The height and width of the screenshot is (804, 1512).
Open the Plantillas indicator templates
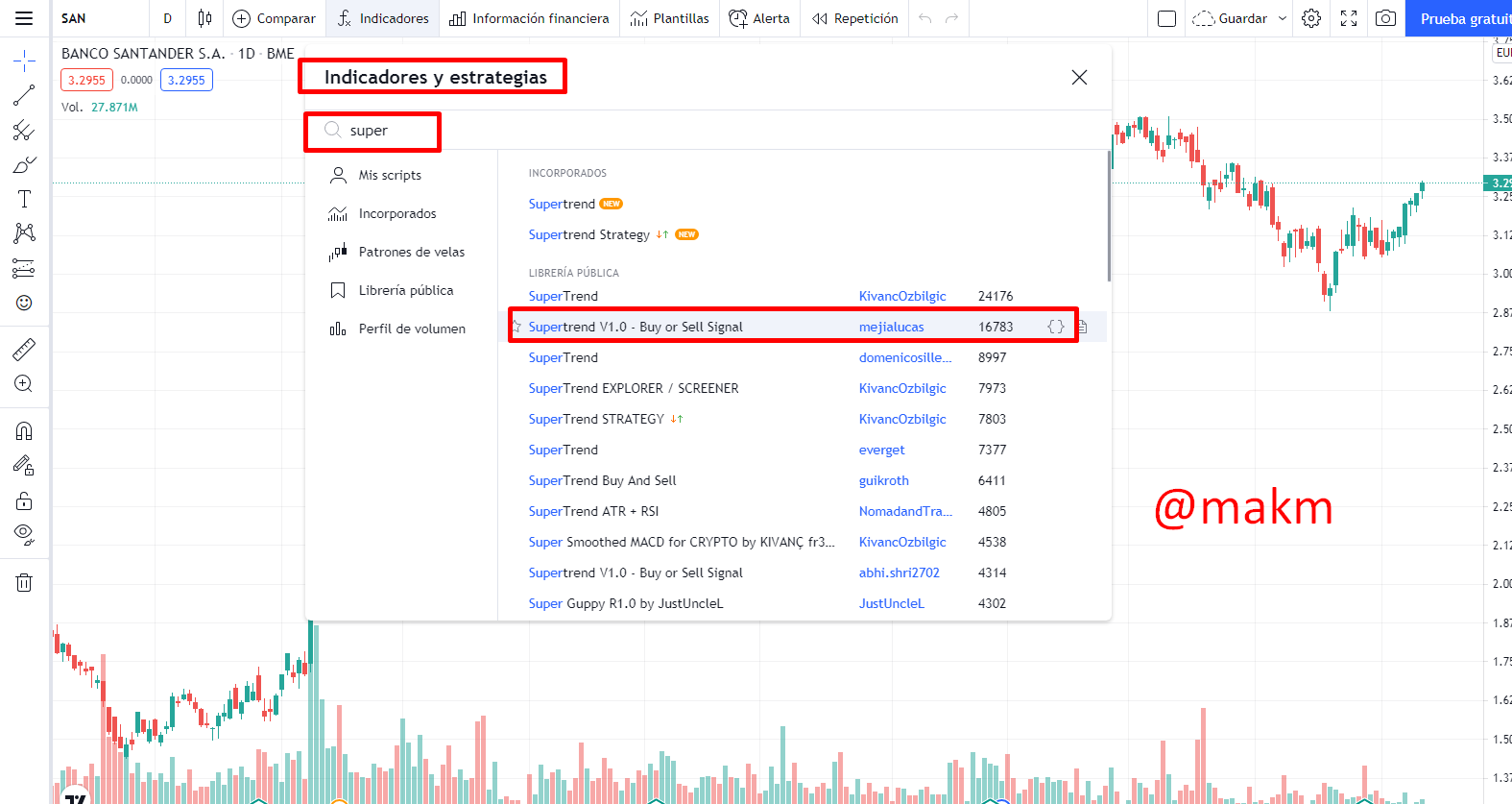point(670,18)
